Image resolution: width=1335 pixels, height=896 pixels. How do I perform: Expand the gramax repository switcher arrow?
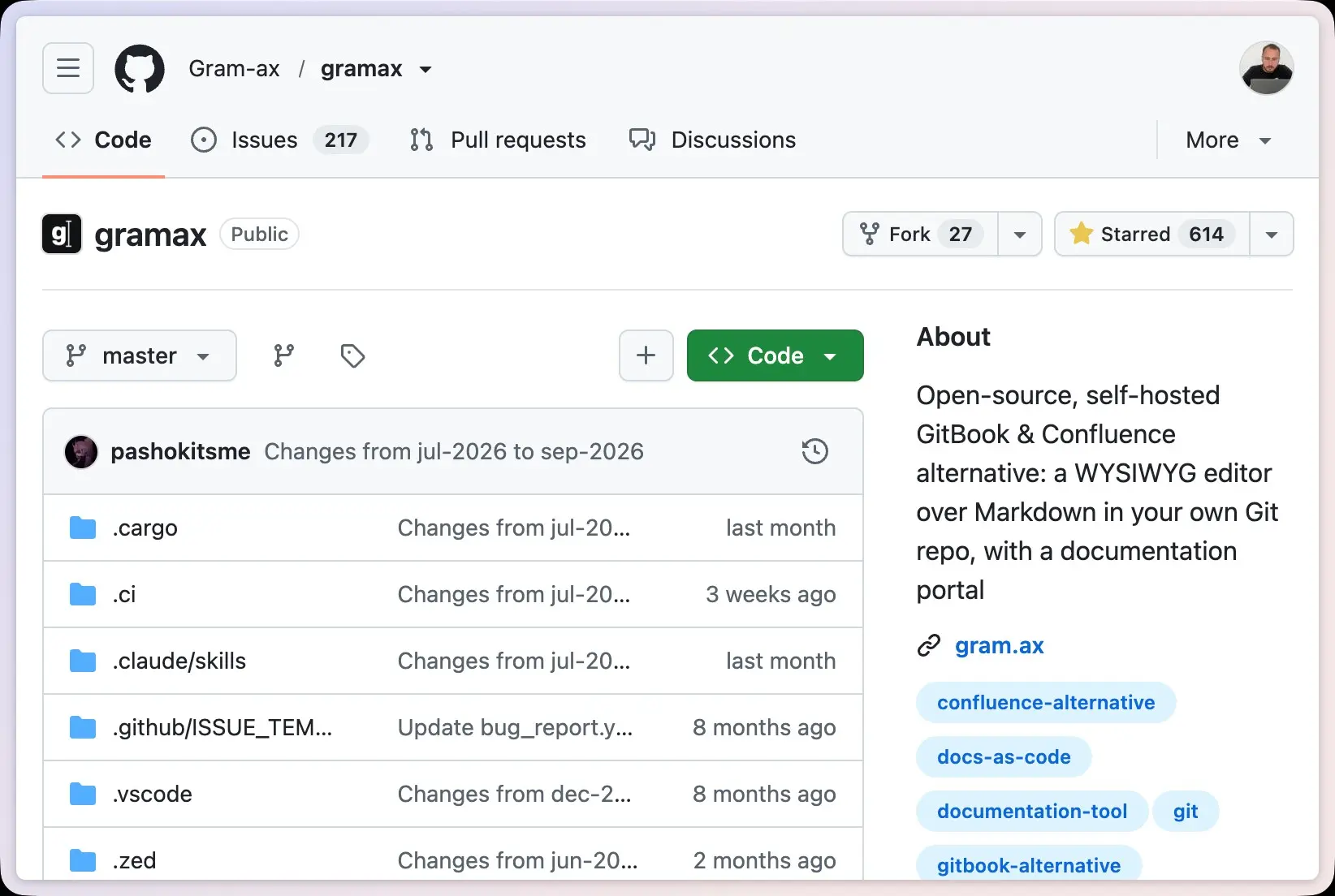coord(426,70)
